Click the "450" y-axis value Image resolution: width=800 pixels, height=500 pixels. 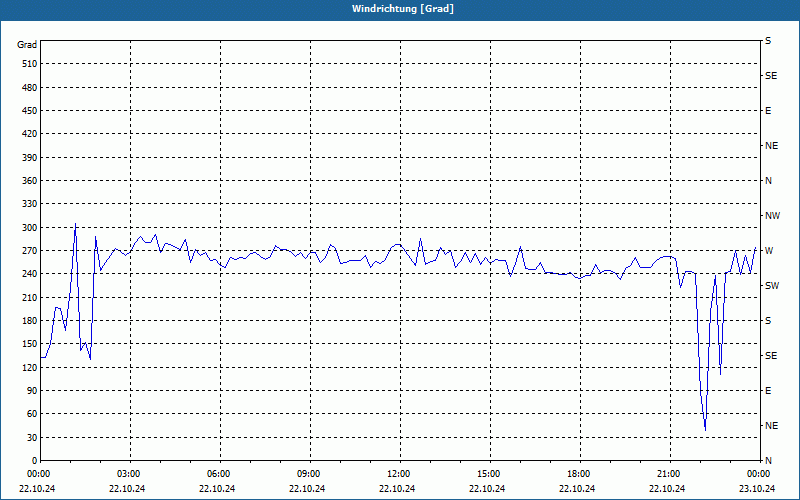[30, 111]
